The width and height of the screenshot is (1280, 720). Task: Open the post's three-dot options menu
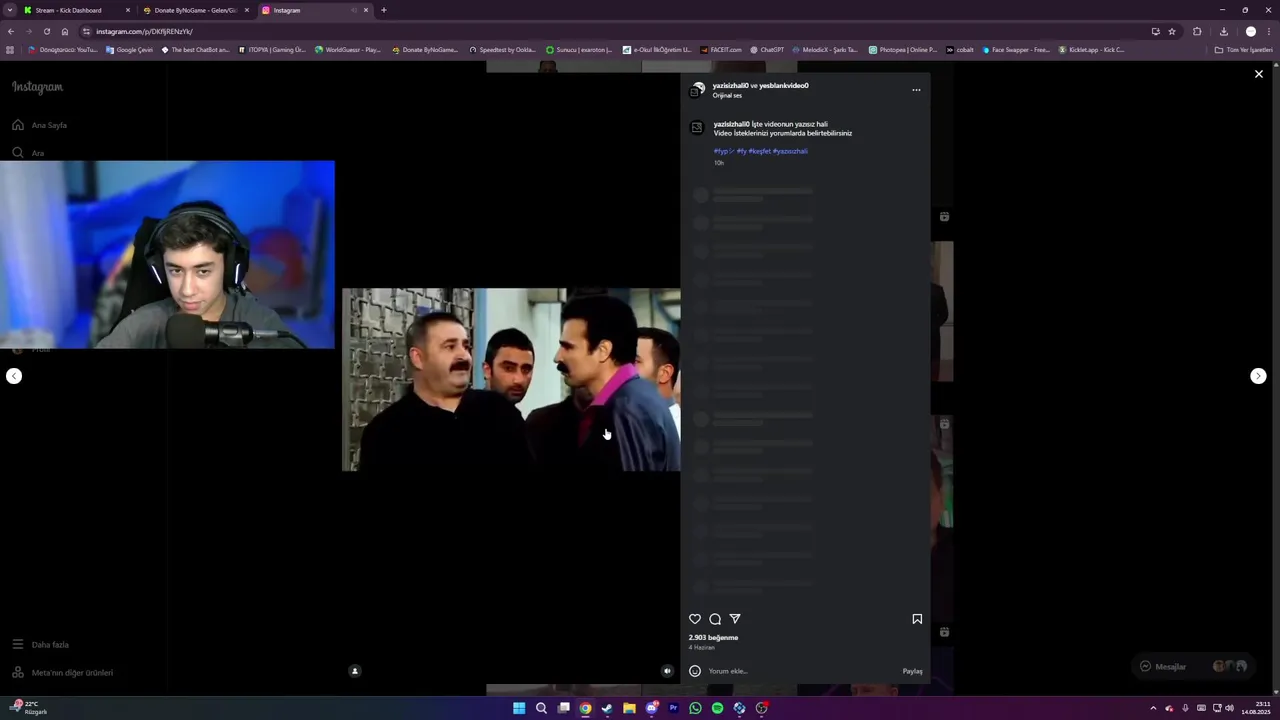click(916, 90)
